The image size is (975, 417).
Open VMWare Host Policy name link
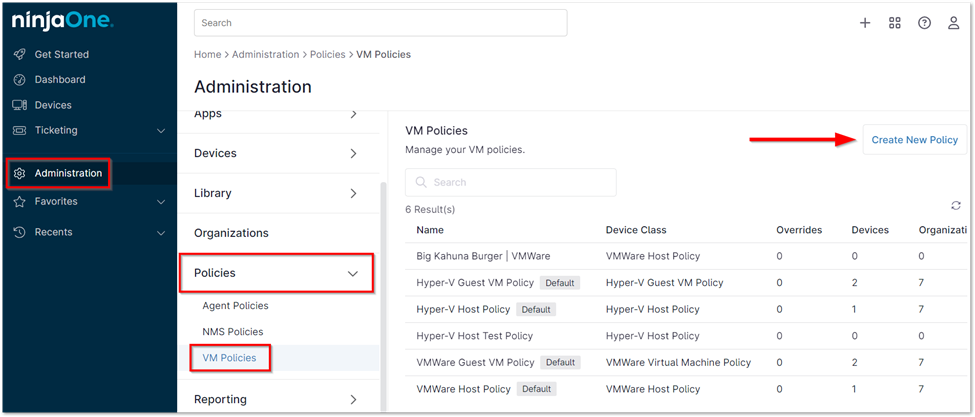click(x=463, y=389)
